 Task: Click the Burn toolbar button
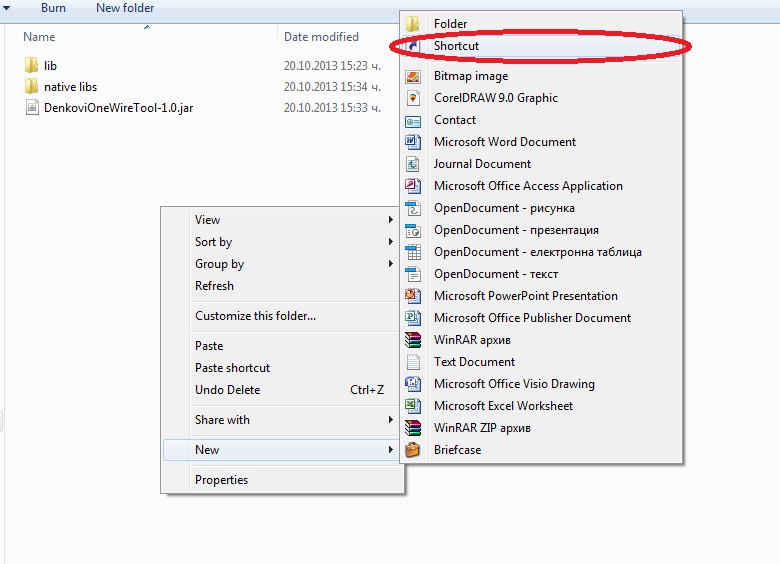point(53,8)
